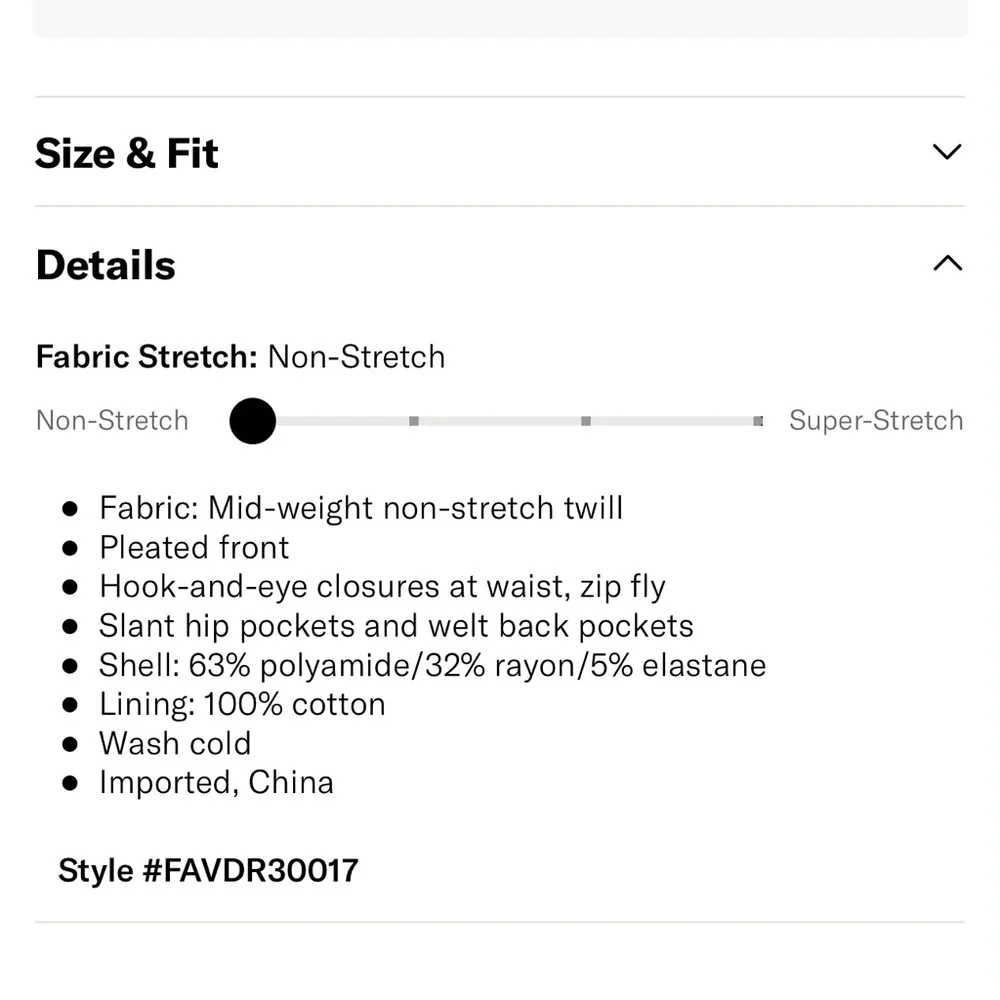
Task: Click the Size & Fit heading
Action: tap(127, 154)
